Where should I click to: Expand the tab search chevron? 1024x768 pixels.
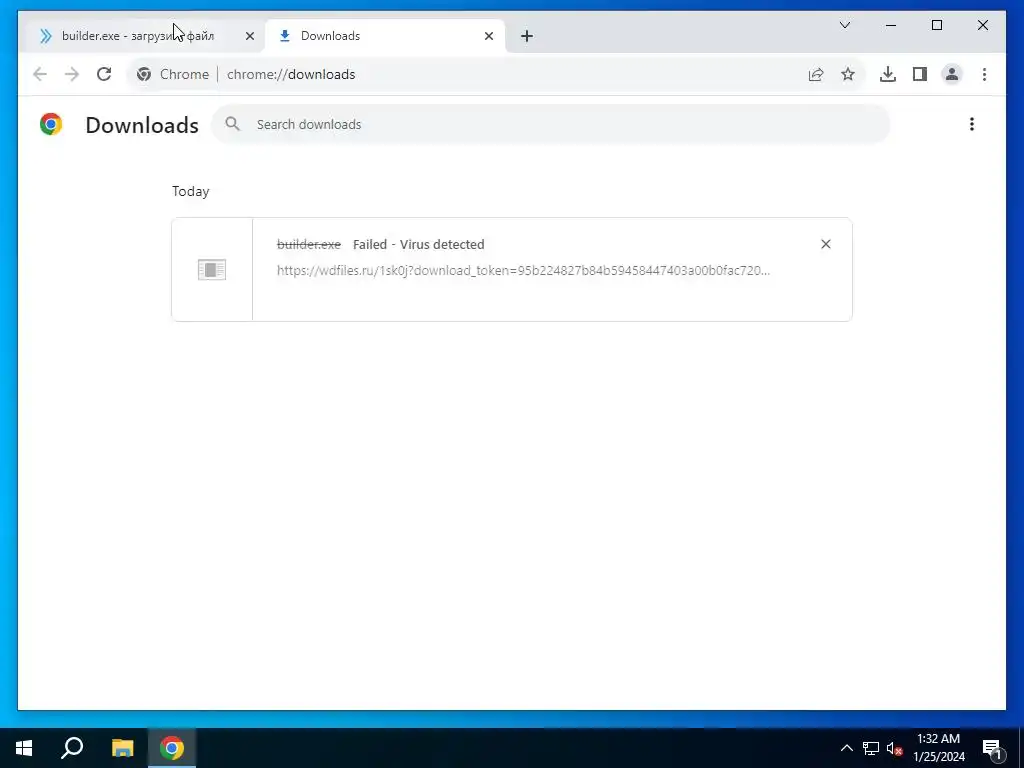pos(844,25)
